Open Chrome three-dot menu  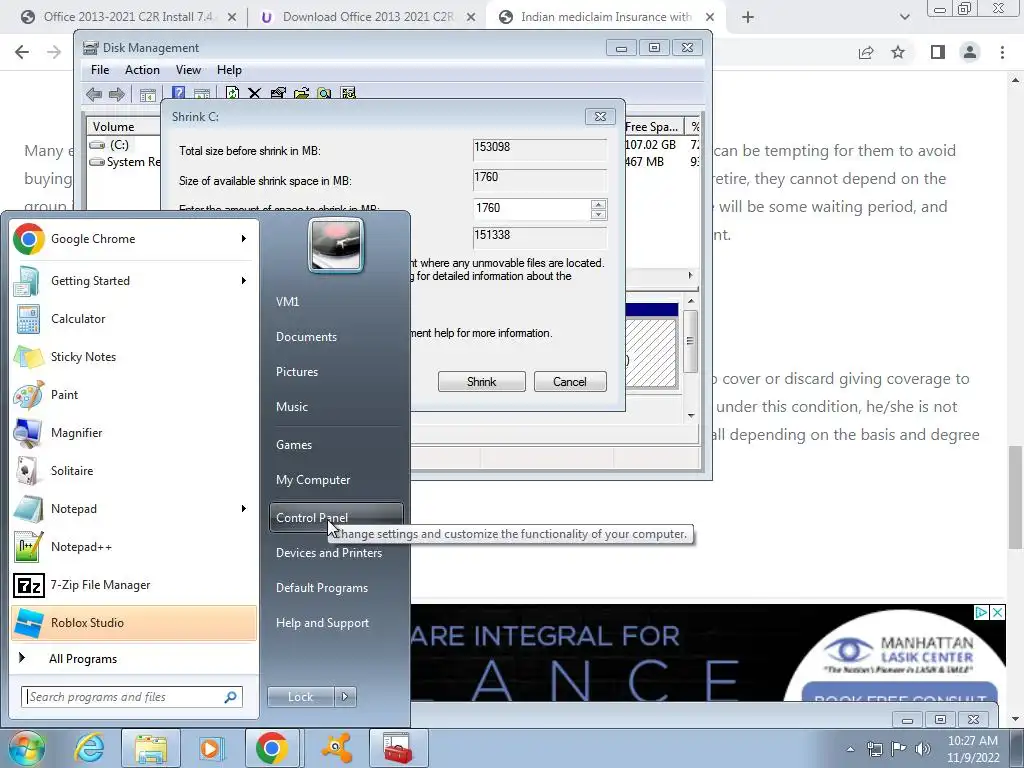(x=1002, y=52)
